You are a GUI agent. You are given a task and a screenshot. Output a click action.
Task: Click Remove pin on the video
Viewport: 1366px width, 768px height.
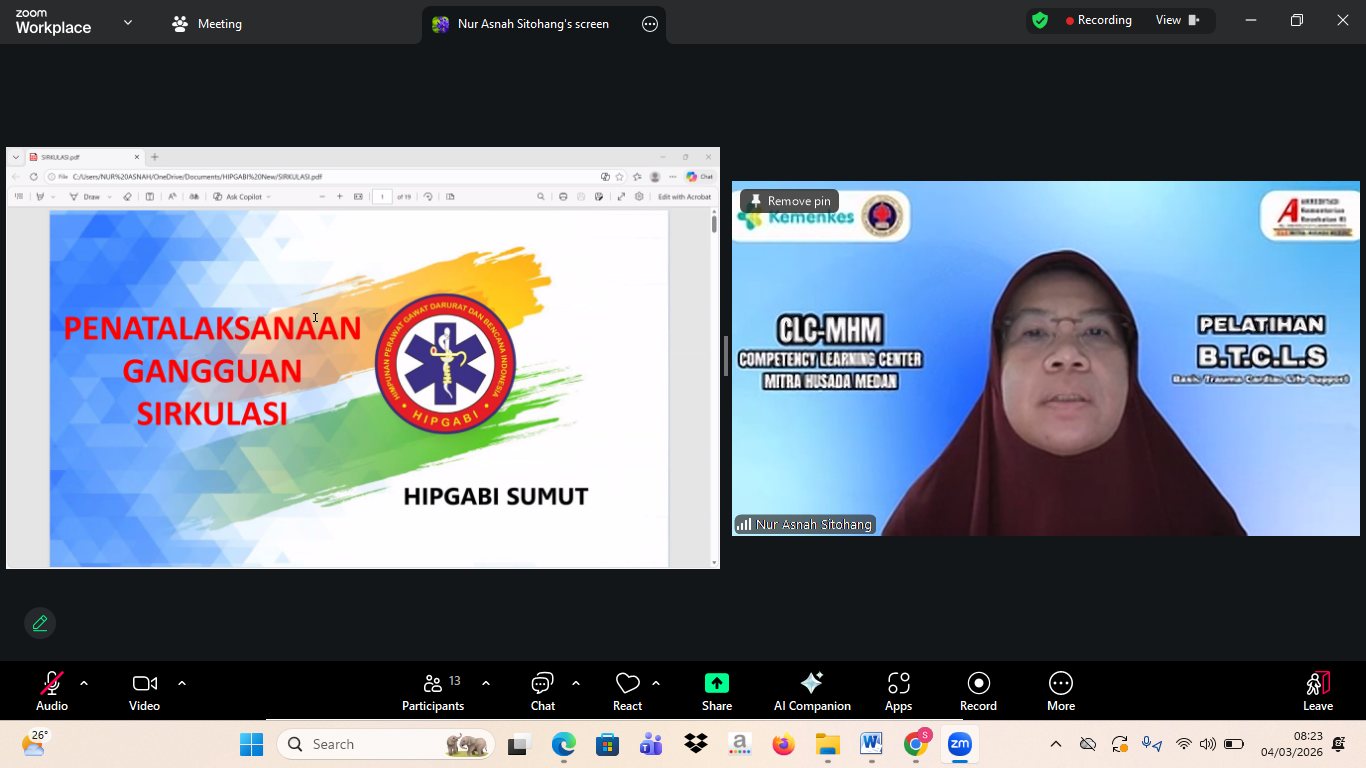790,201
